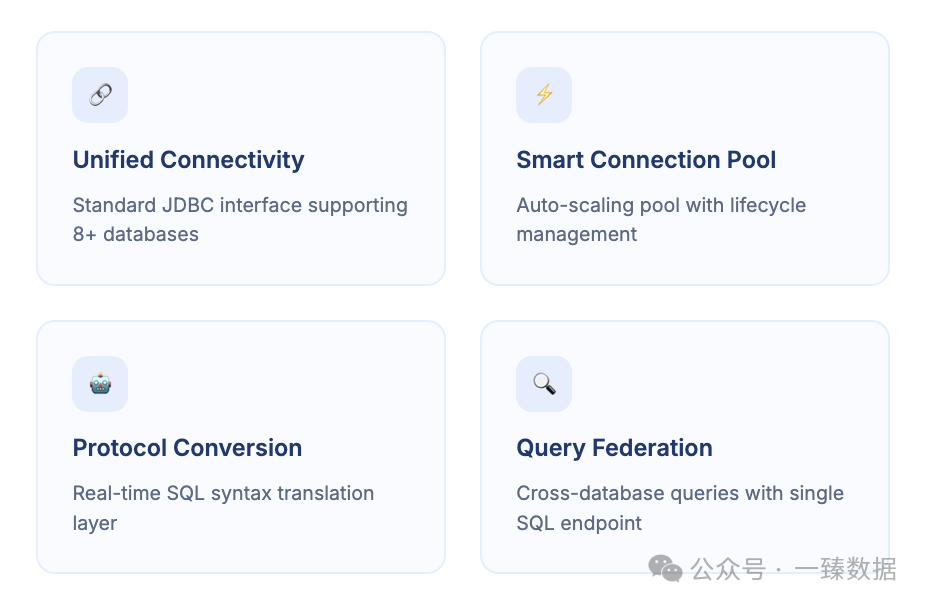Click the 'Cross-database queries with single SQL endpoint' text

(x=680, y=507)
